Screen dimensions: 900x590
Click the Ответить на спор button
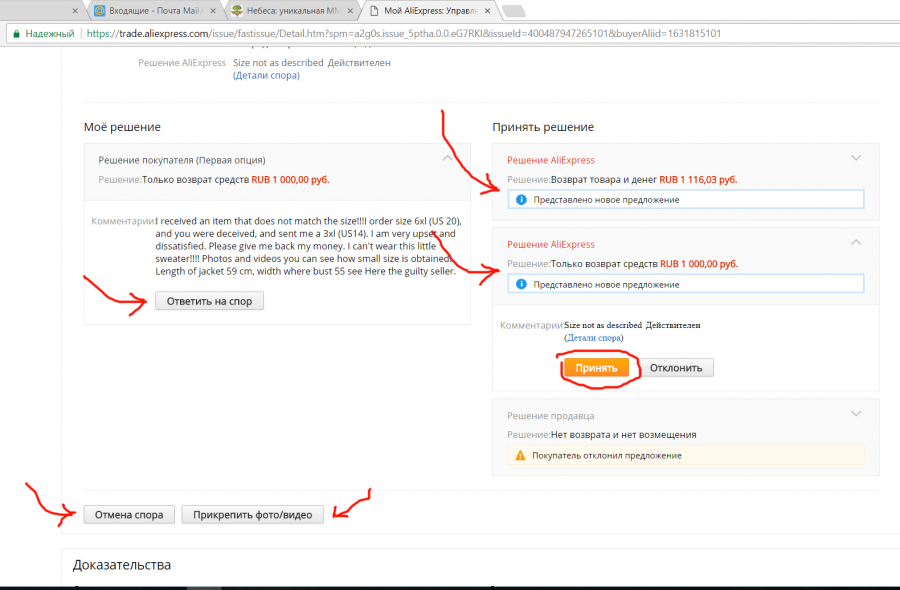pos(209,301)
